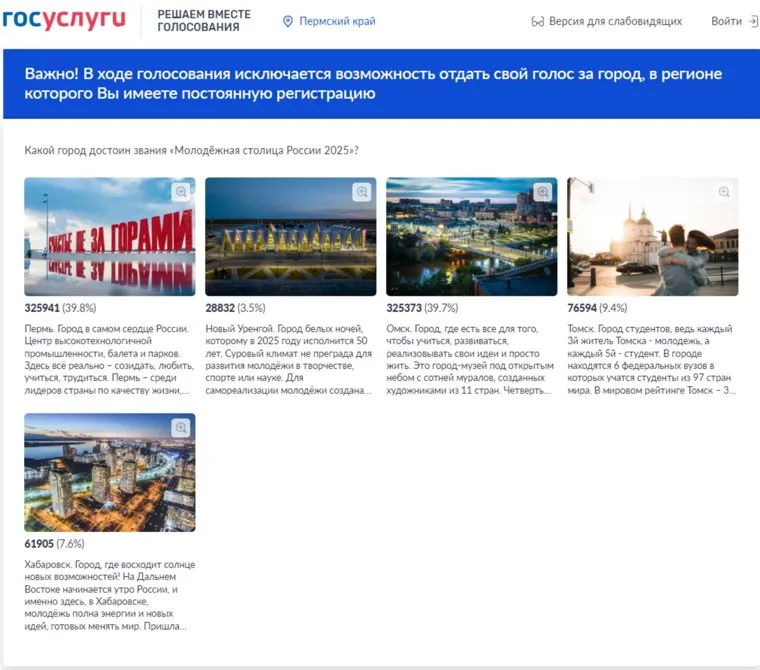Open zoom icon on Томск photo
The width and height of the screenshot is (760, 670).
coord(723,192)
